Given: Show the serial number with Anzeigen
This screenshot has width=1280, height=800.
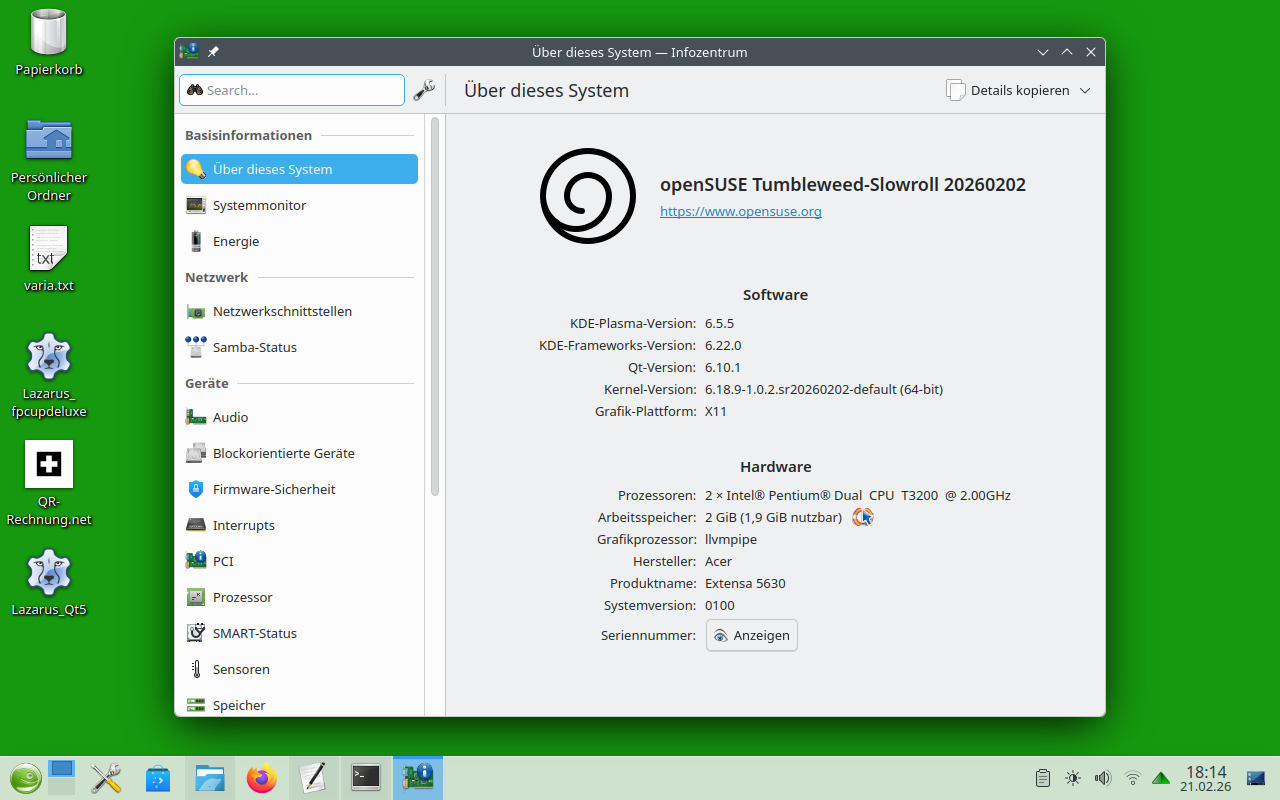Looking at the screenshot, I should pyautogui.click(x=752, y=635).
